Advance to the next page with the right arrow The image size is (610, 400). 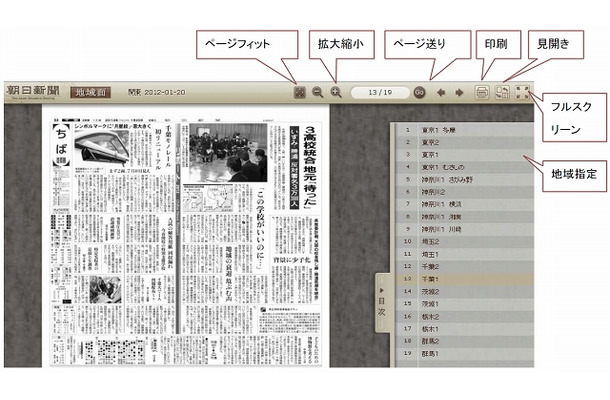pyautogui.click(x=459, y=93)
